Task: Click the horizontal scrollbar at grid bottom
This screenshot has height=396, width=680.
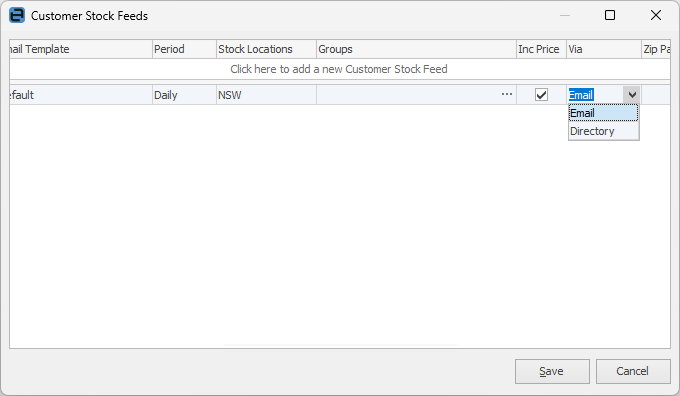Action: point(340,345)
